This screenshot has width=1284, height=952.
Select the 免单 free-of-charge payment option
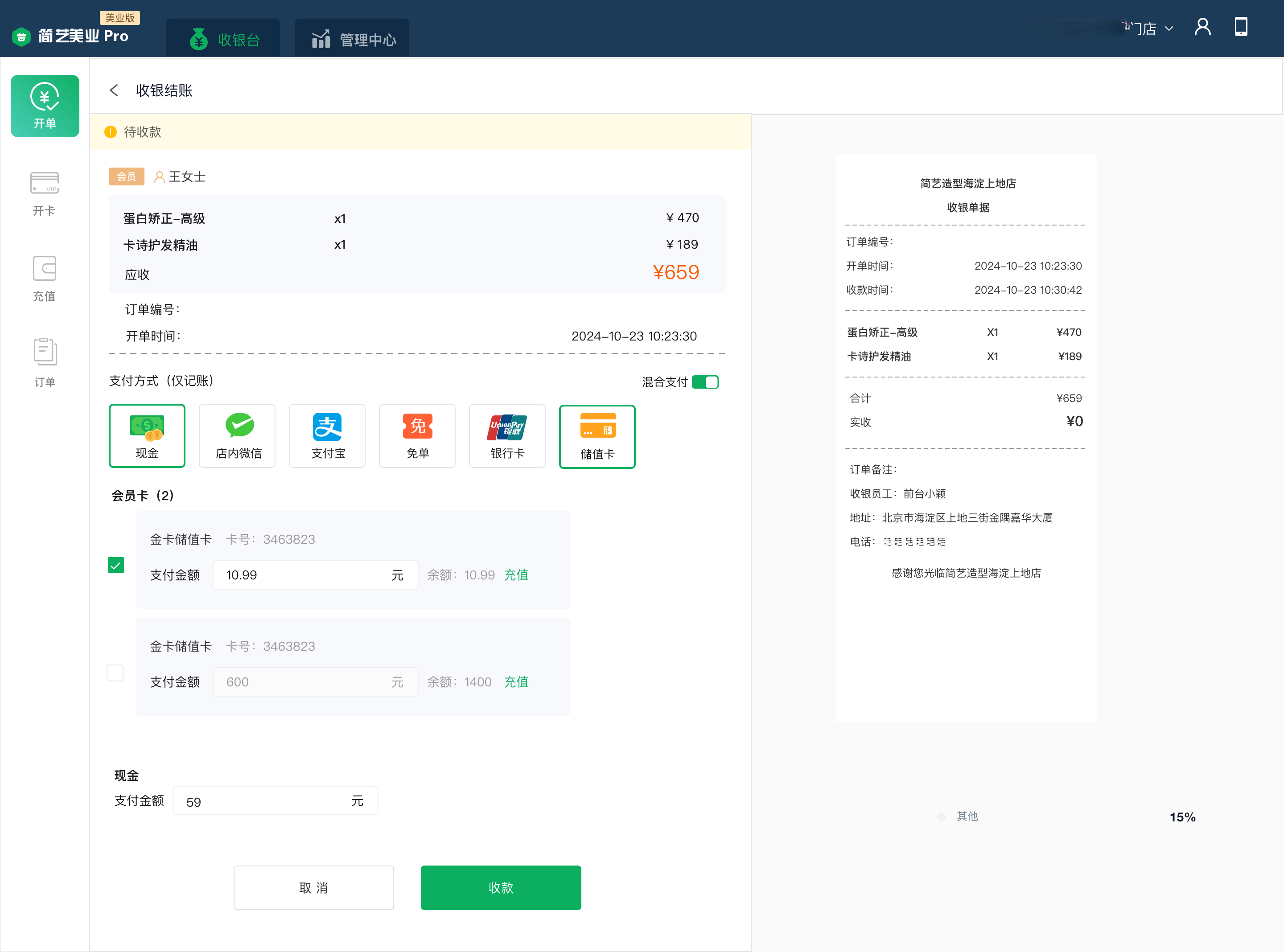coord(417,435)
